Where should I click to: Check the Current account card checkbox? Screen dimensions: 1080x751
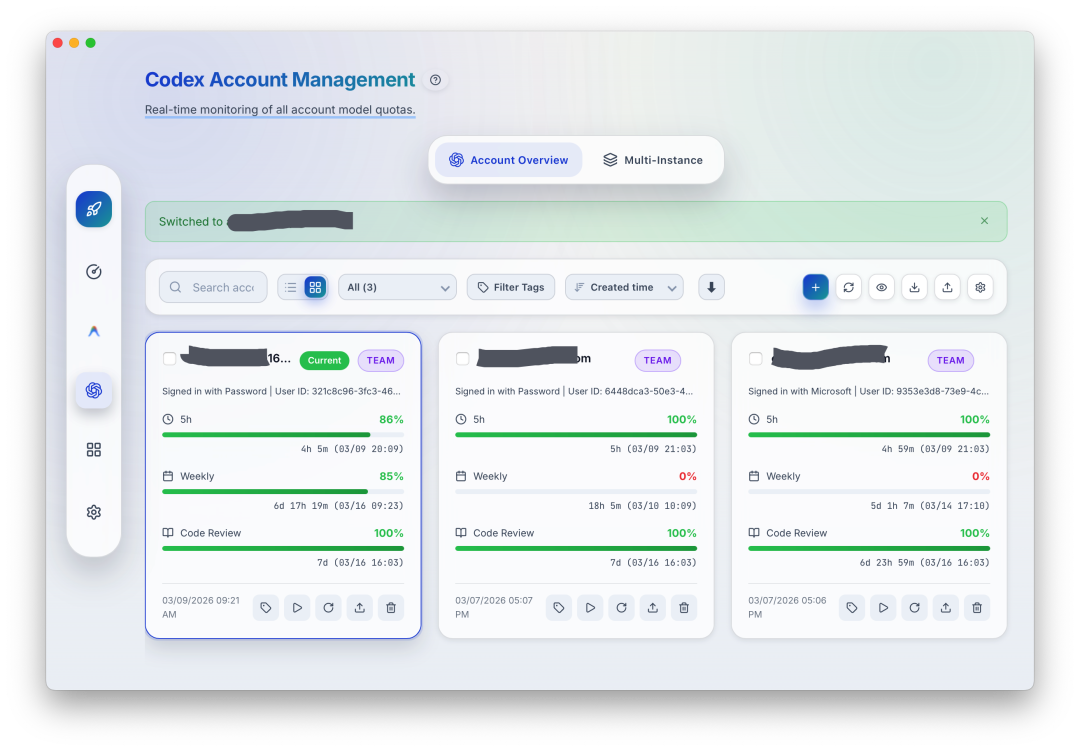point(169,359)
